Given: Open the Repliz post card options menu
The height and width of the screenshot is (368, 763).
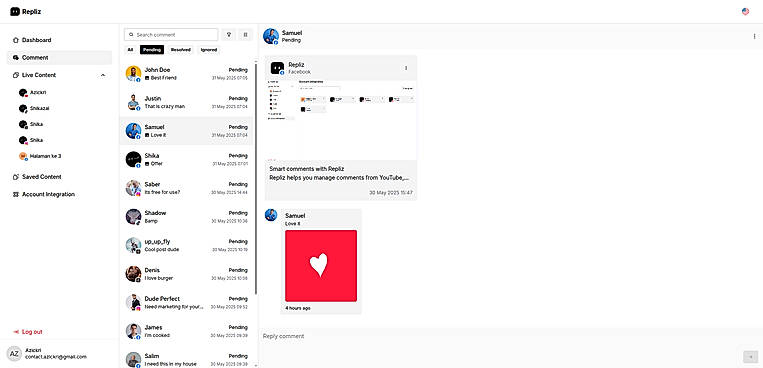Looking at the screenshot, I should pos(406,68).
